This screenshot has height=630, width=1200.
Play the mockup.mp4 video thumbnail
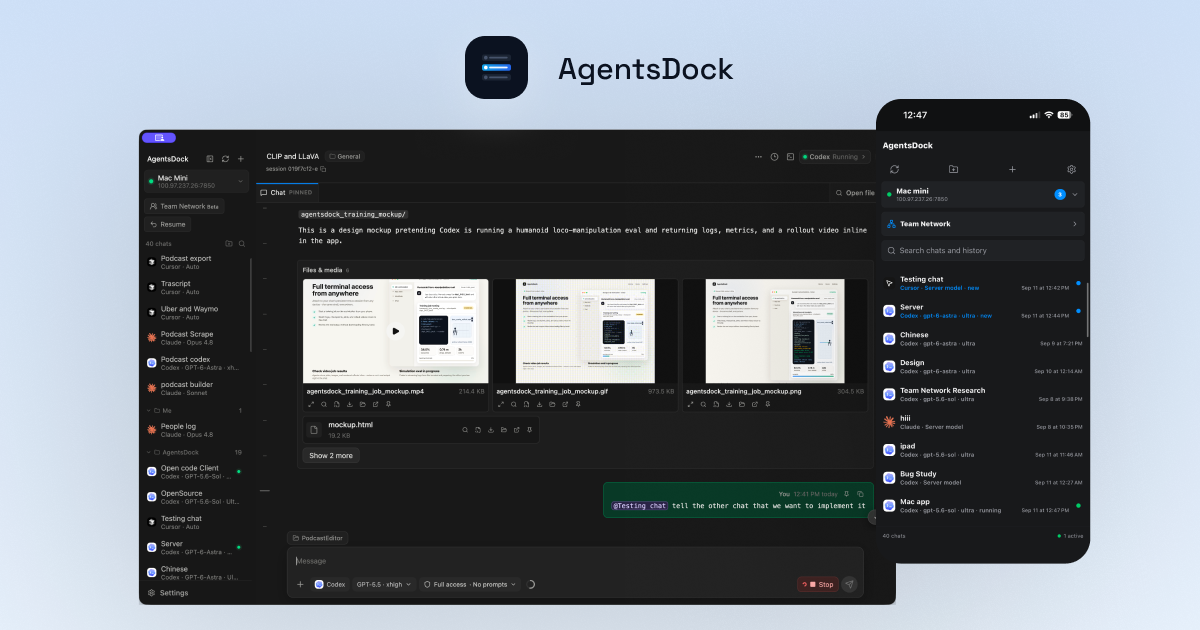click(x=396, y=331)
